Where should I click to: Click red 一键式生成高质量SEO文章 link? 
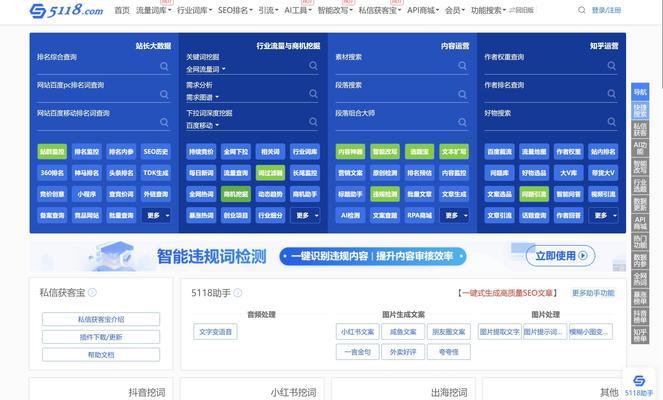coord(507,293)
